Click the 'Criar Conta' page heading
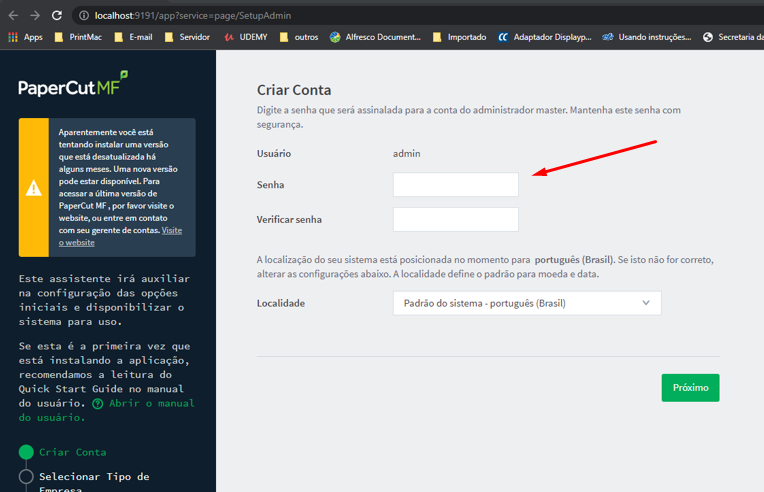 [294, 90]
